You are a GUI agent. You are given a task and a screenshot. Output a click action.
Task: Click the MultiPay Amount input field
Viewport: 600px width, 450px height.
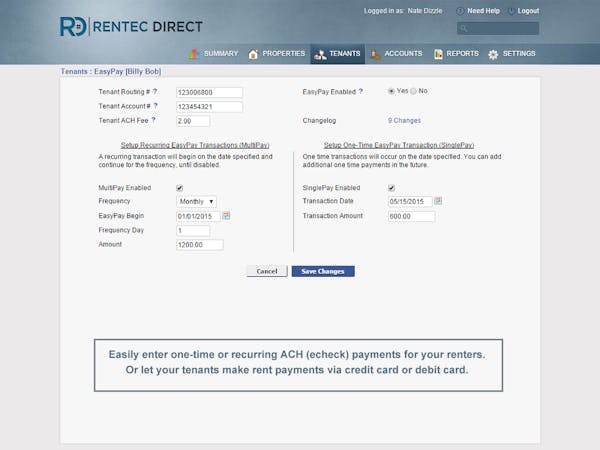[200, 245]
